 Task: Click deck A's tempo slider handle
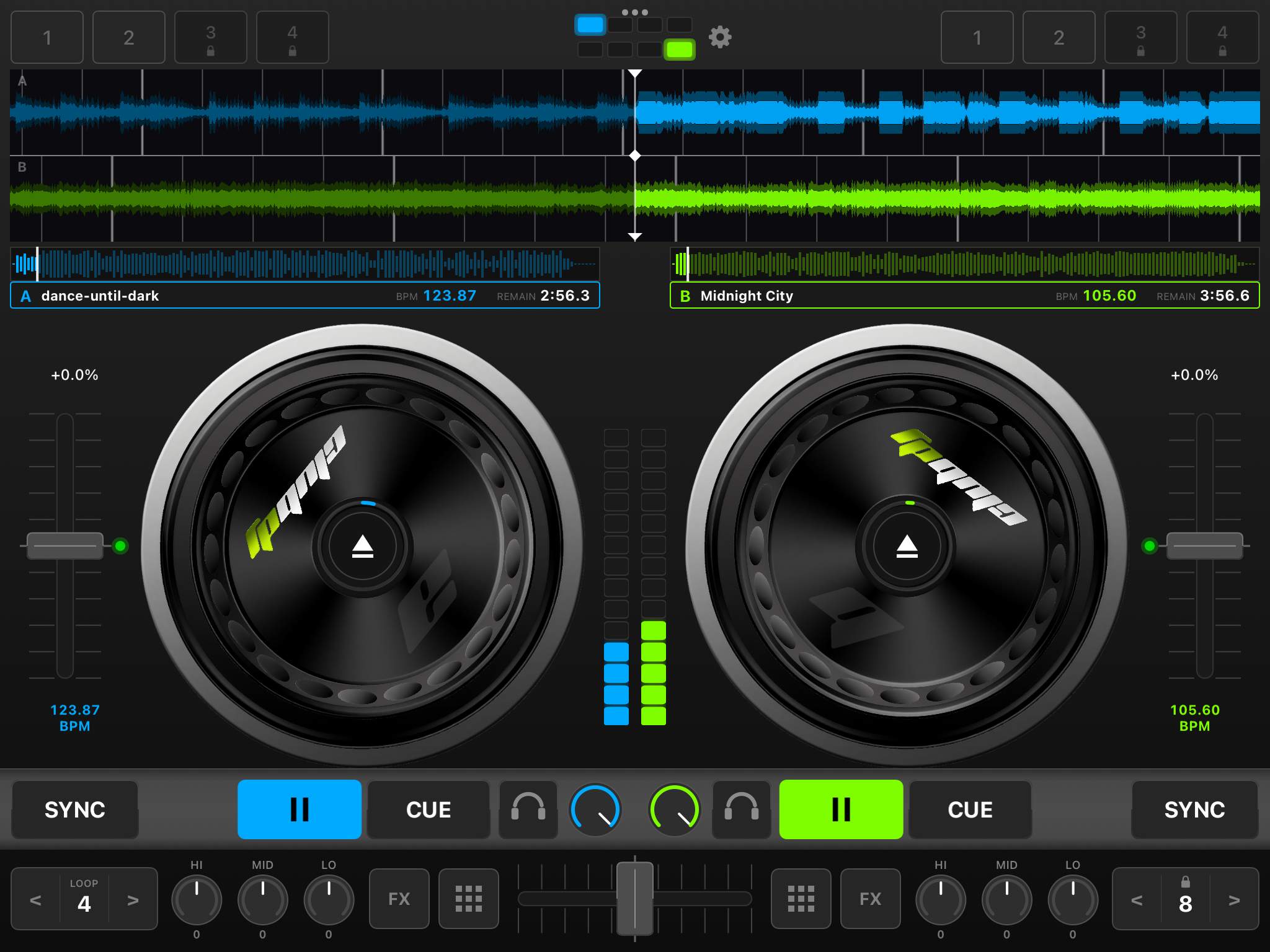[64, 545]
